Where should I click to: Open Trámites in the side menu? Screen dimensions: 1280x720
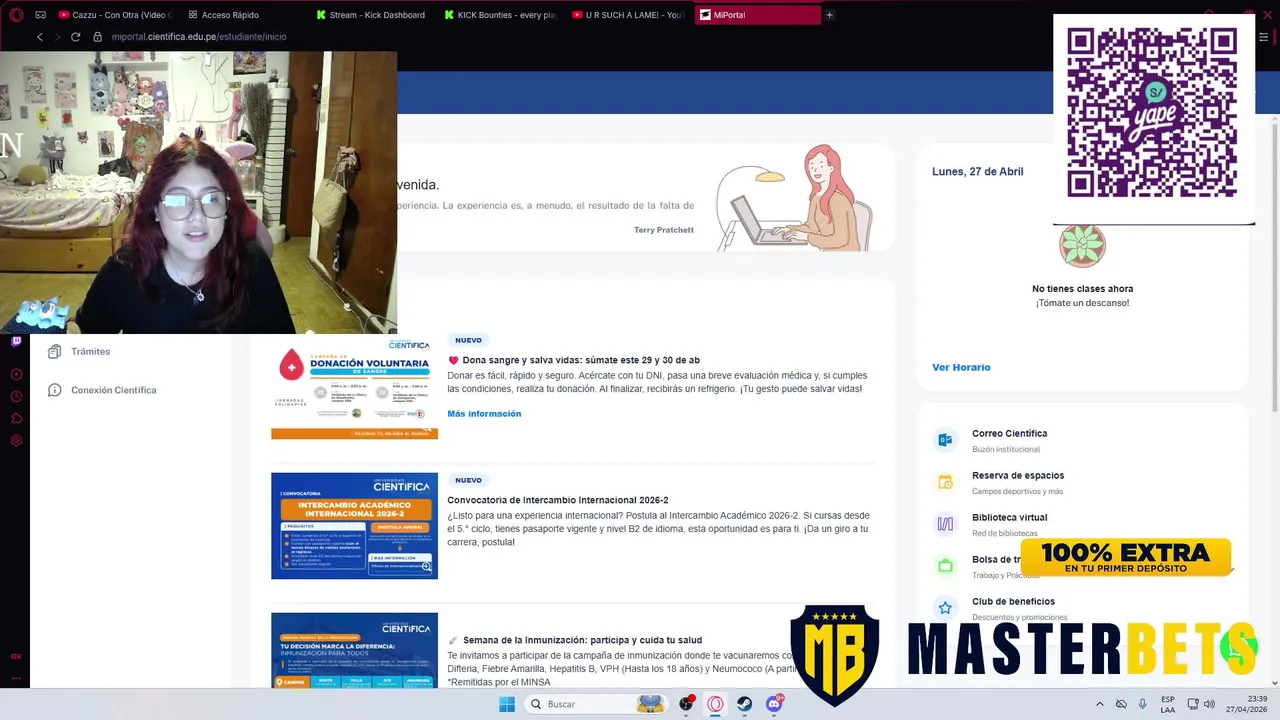click(x=91, y=351)
